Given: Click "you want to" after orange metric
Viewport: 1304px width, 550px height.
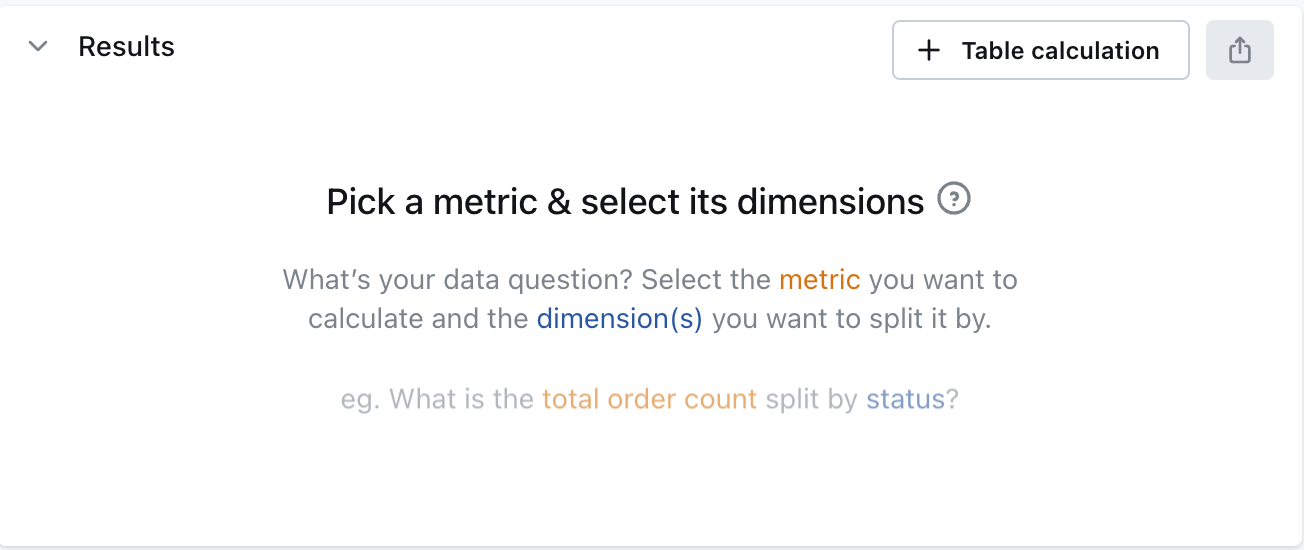Looking at the screenshot, I should point(942,279).
